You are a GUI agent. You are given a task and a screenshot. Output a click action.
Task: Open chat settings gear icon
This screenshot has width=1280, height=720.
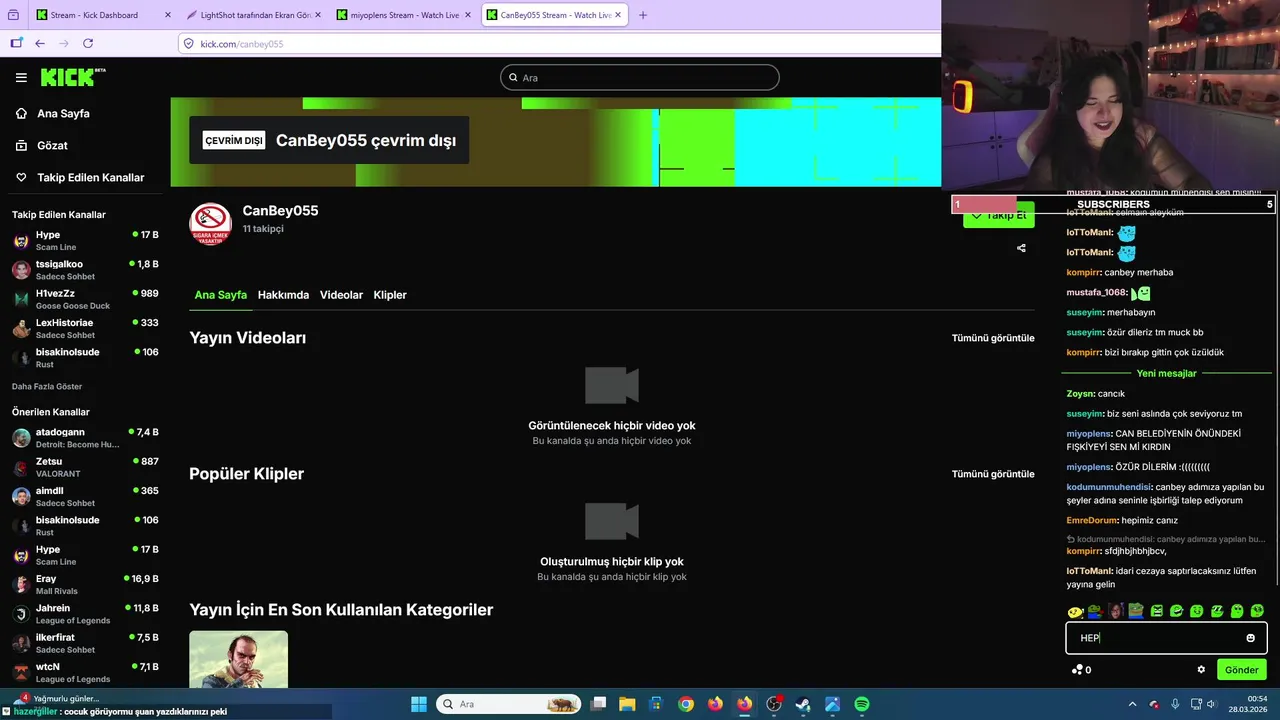coord(1201,670)
